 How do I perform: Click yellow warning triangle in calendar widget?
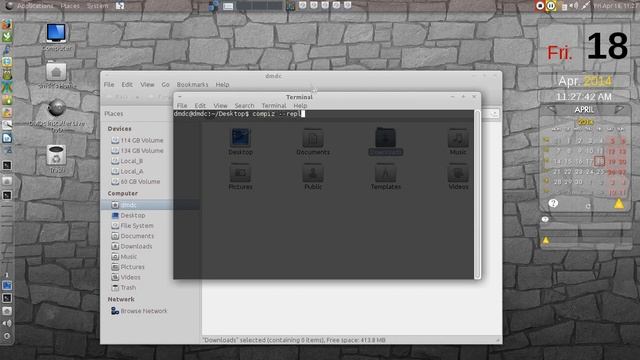coord(619,203)
